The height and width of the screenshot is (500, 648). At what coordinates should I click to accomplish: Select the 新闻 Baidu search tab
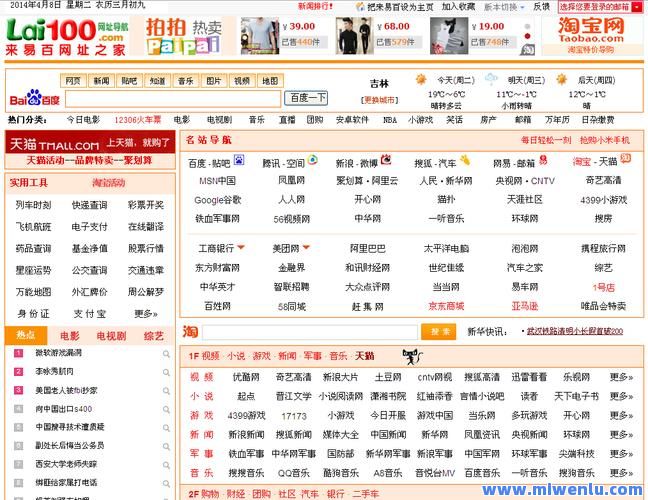point(101,81)
